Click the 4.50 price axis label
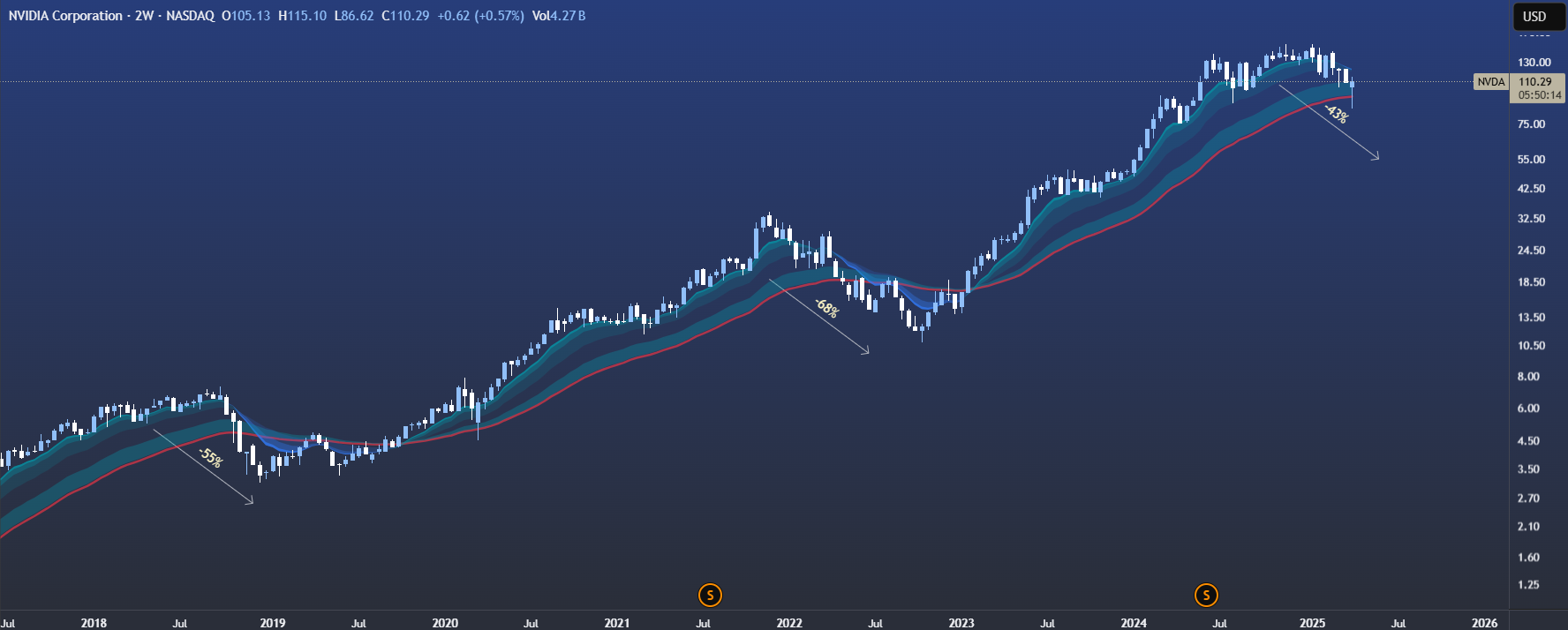The image size is (1568, 630). click(1528, 441)
